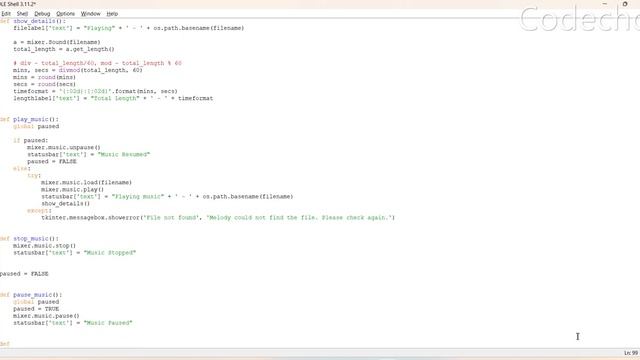Image resolution: width=640 pixels, height=360 pixels.
Task: Click the show_details function definition line
Action: click(33, 21)
